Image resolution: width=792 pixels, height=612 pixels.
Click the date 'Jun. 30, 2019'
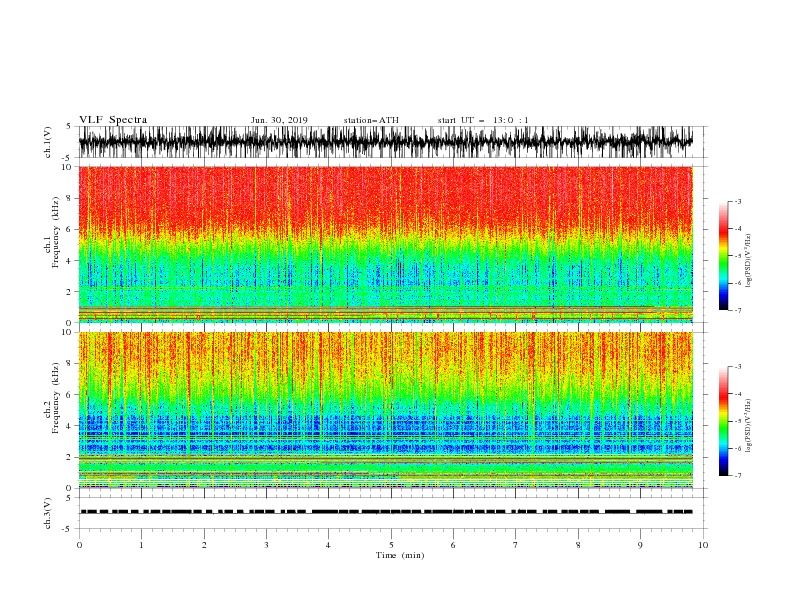point(279,120)
